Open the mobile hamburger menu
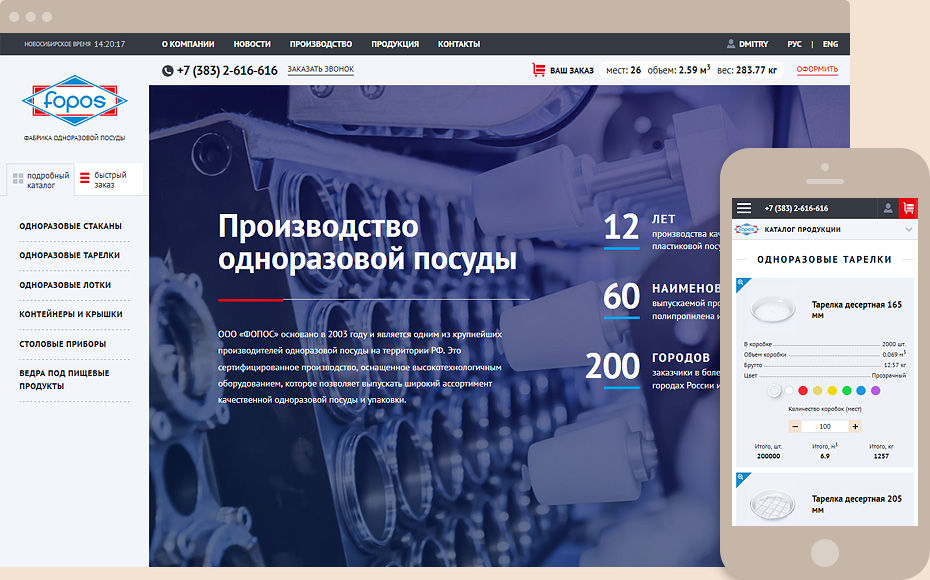The height and width of the screenshot is (580, 930). 744,208
